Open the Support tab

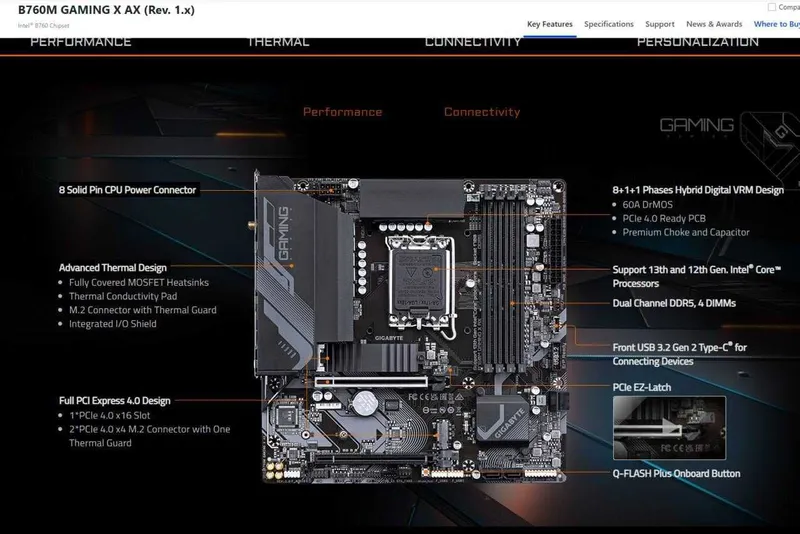point(660,24)
